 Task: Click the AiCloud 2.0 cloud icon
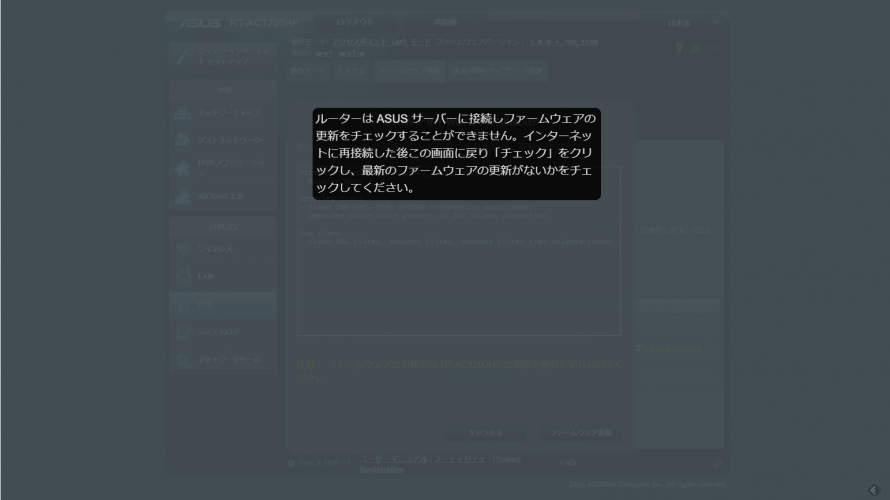coord(183,196)
